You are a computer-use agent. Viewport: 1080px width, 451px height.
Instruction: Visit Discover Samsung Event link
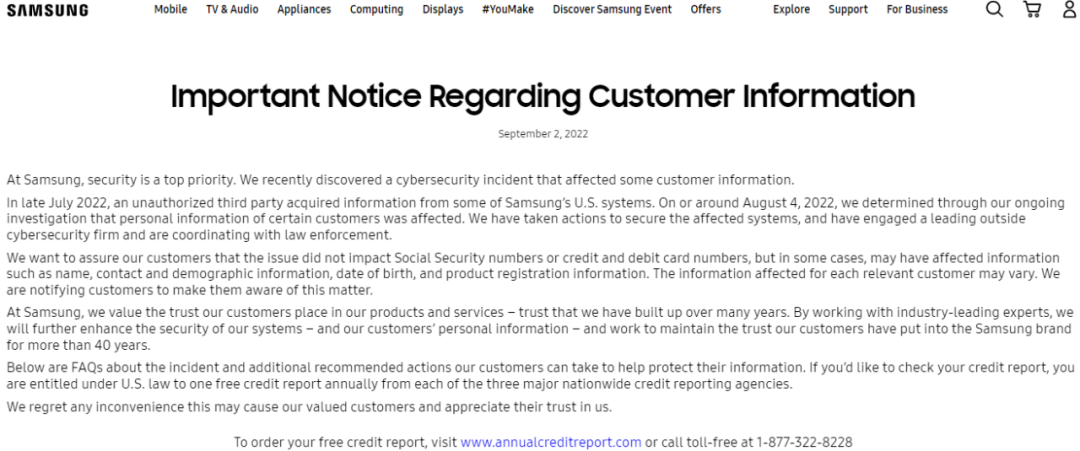(612, 9)
